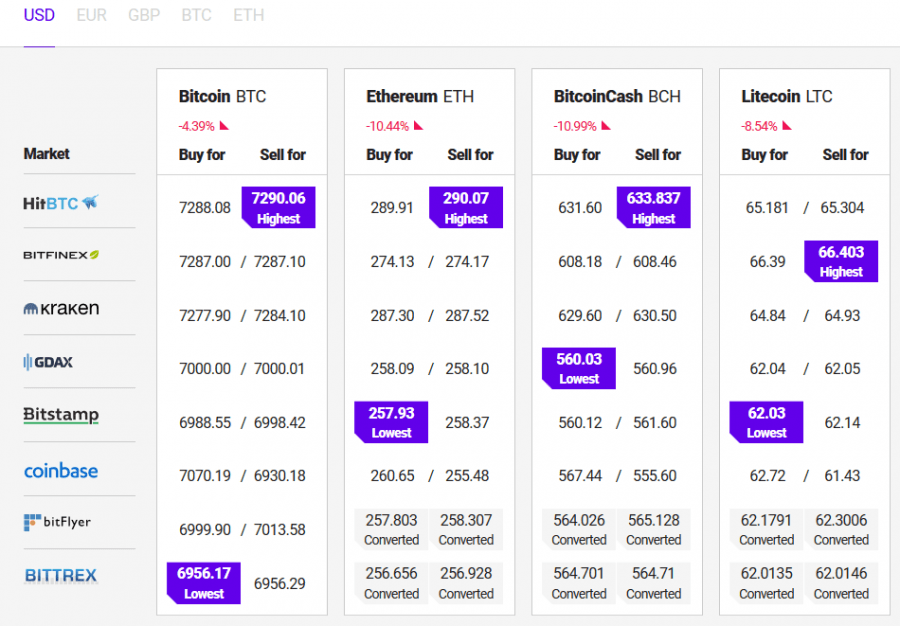
Task: Open the BitcoinCash BCH column heading
Action: tap(617, 96)
